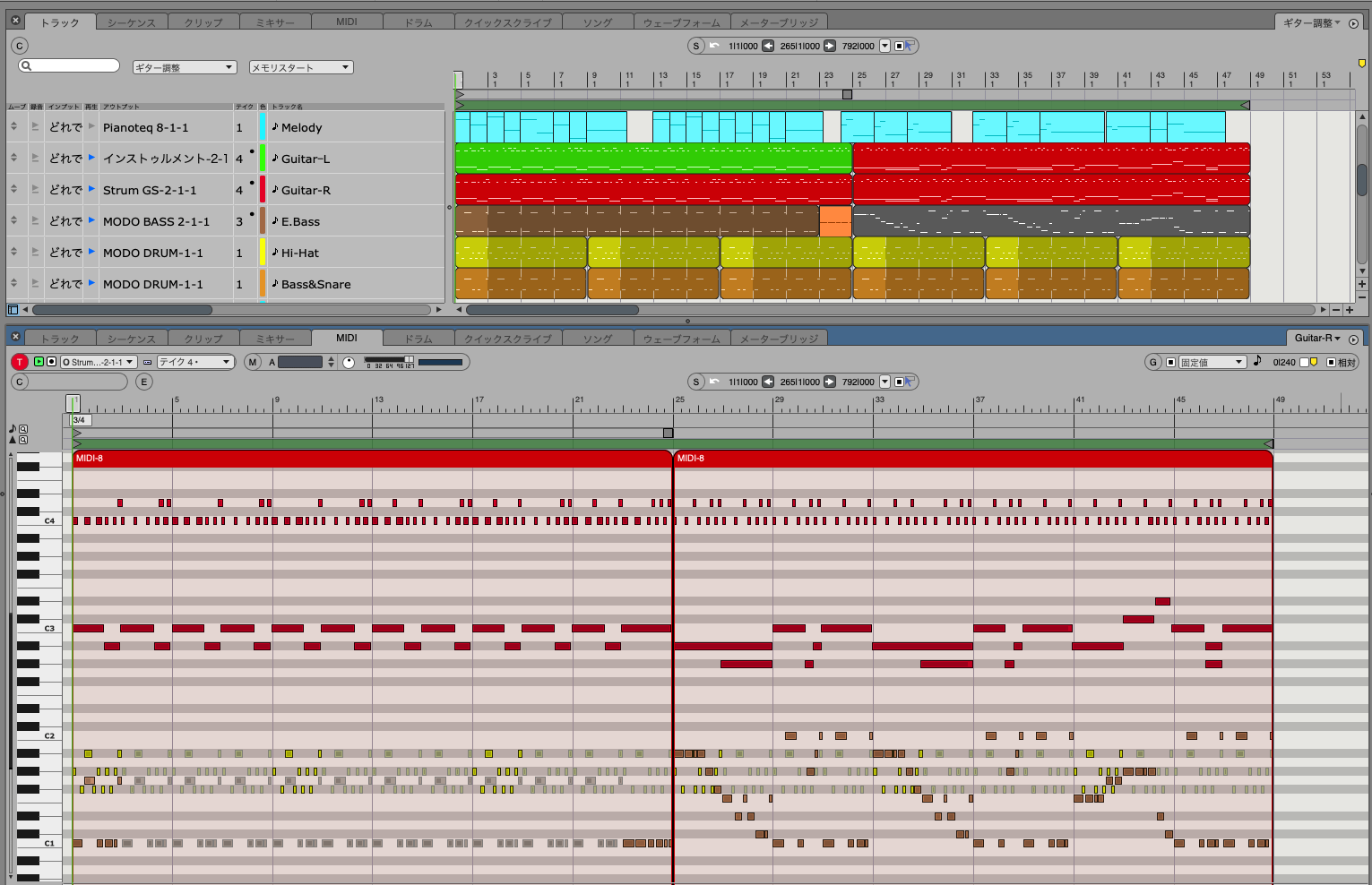
Task: Click the round knob in MIDI editor toolbar
Action: tap(349, 362)
